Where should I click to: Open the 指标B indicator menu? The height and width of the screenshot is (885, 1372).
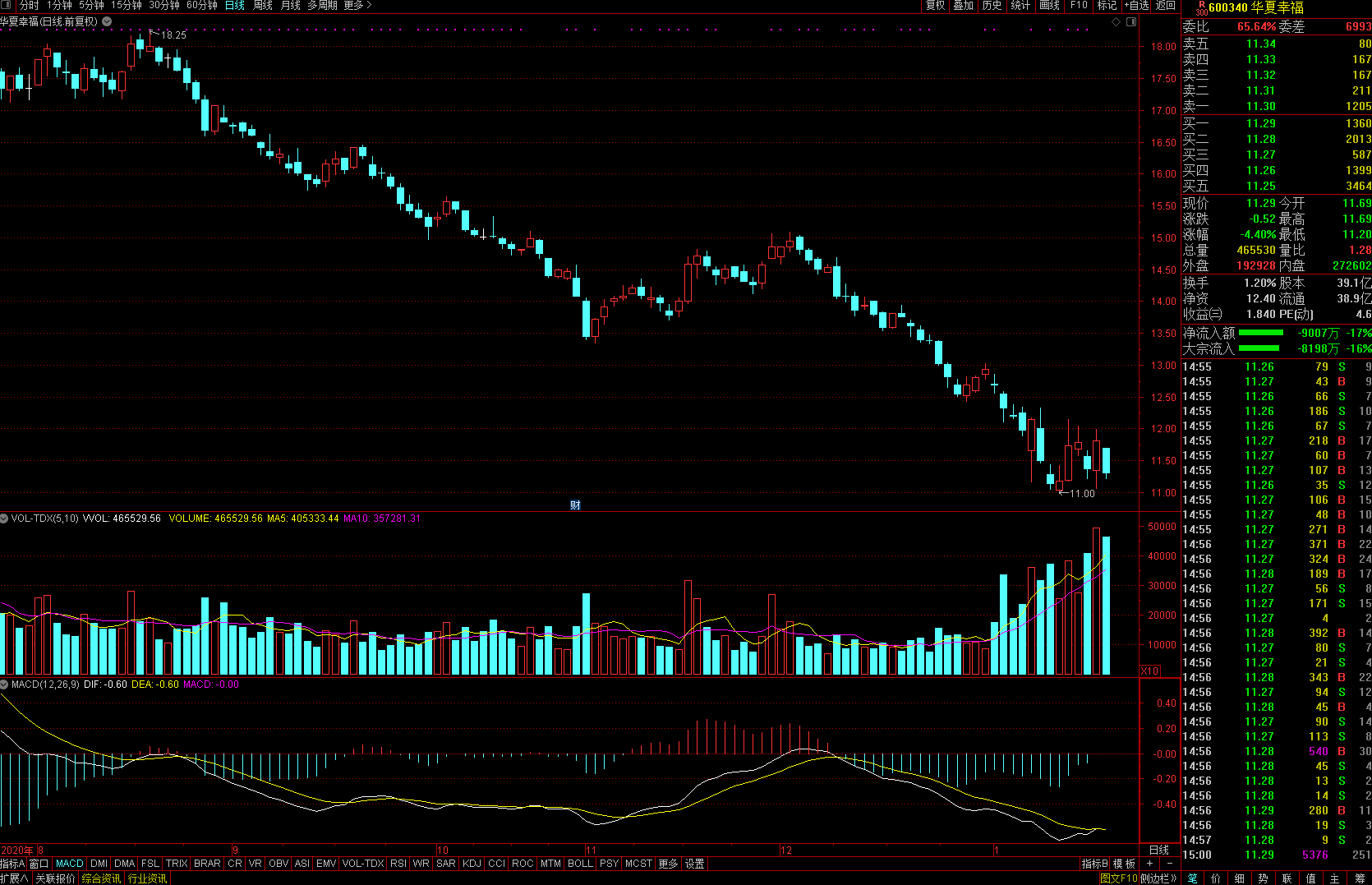(1095, 864)
